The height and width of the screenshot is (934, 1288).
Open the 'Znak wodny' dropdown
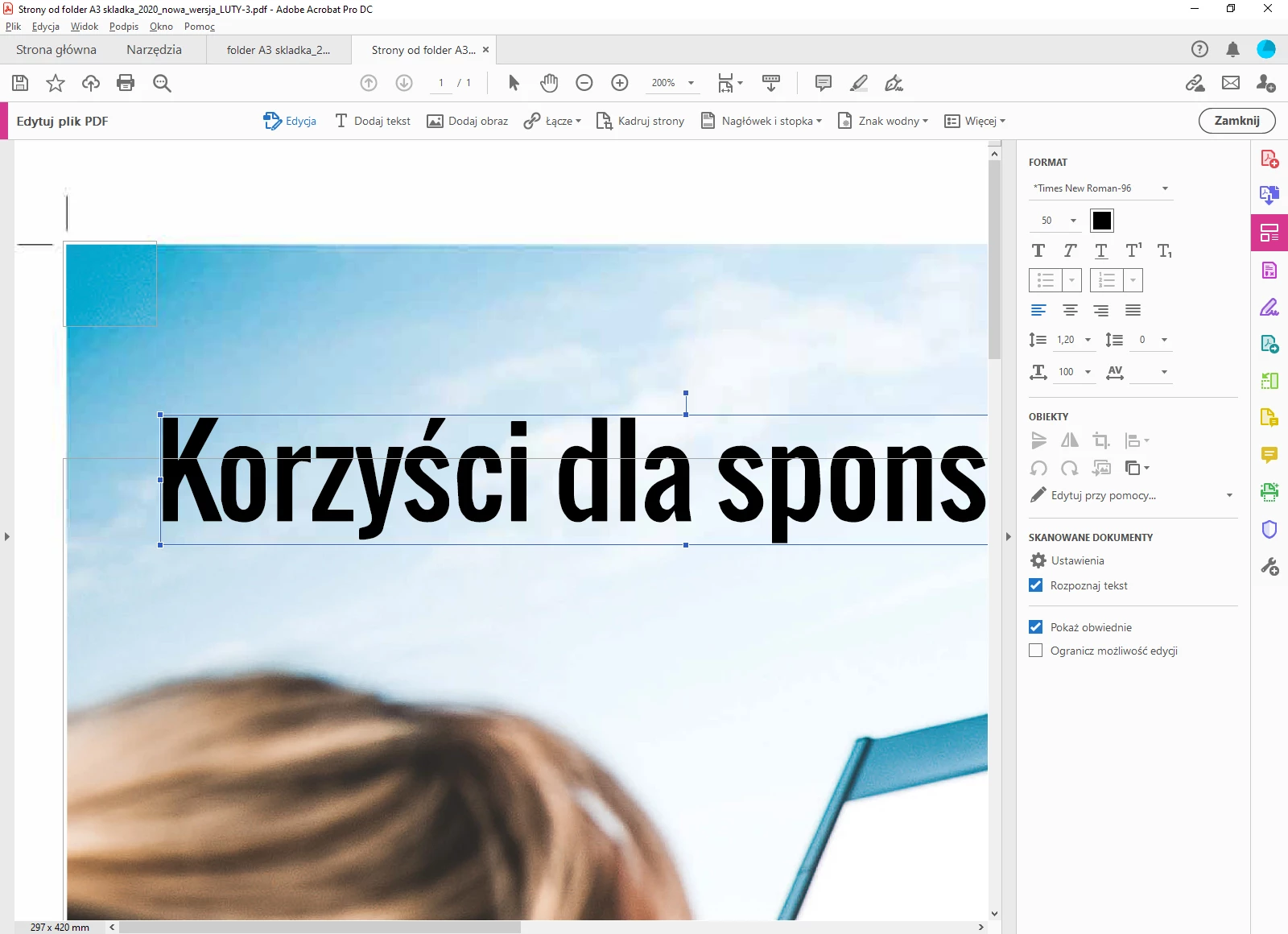(x=883, y=121)
